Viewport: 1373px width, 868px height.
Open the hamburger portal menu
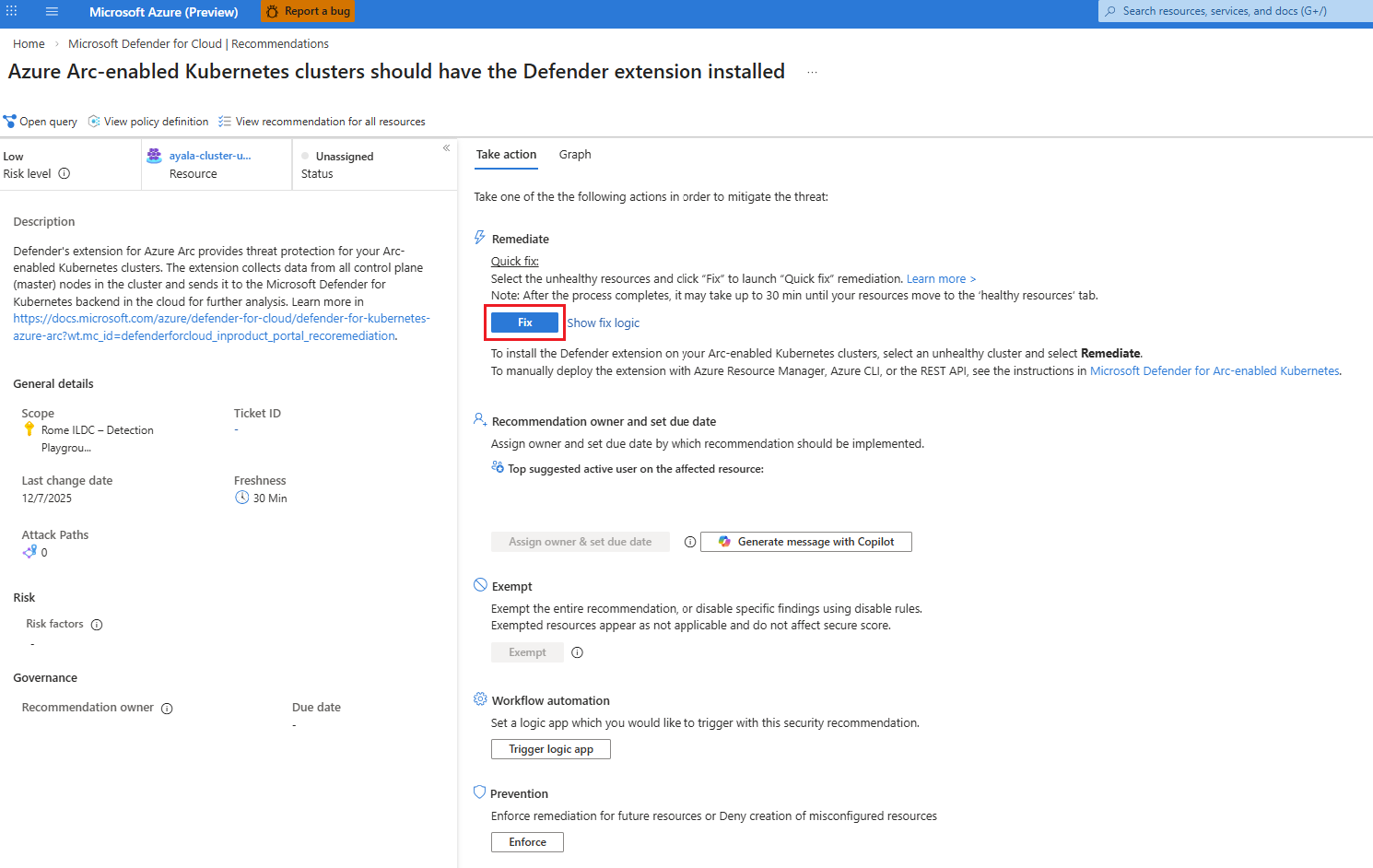52,12
